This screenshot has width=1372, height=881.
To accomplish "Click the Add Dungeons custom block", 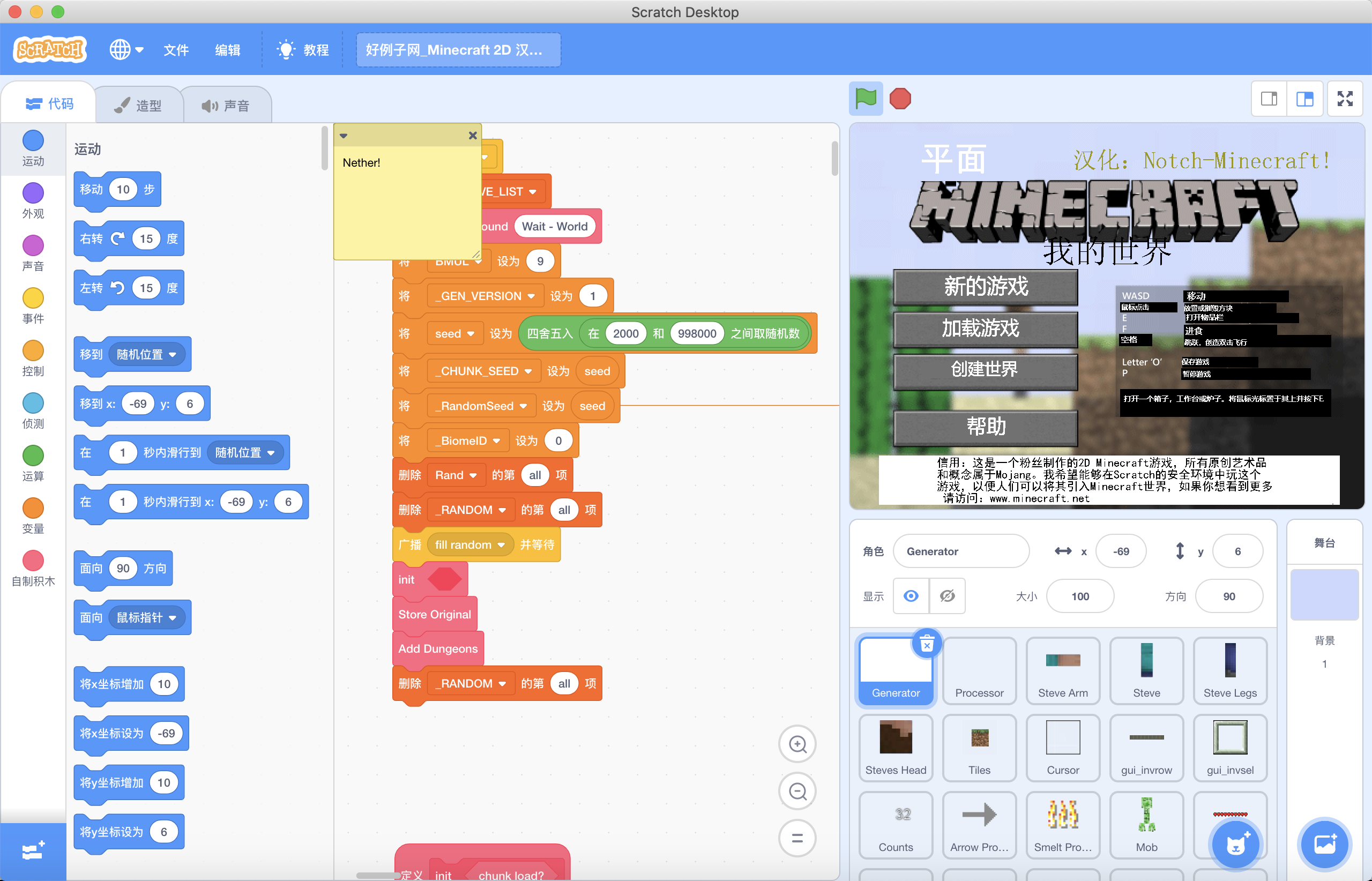I will pyautogui.click(x=438, y=649).
